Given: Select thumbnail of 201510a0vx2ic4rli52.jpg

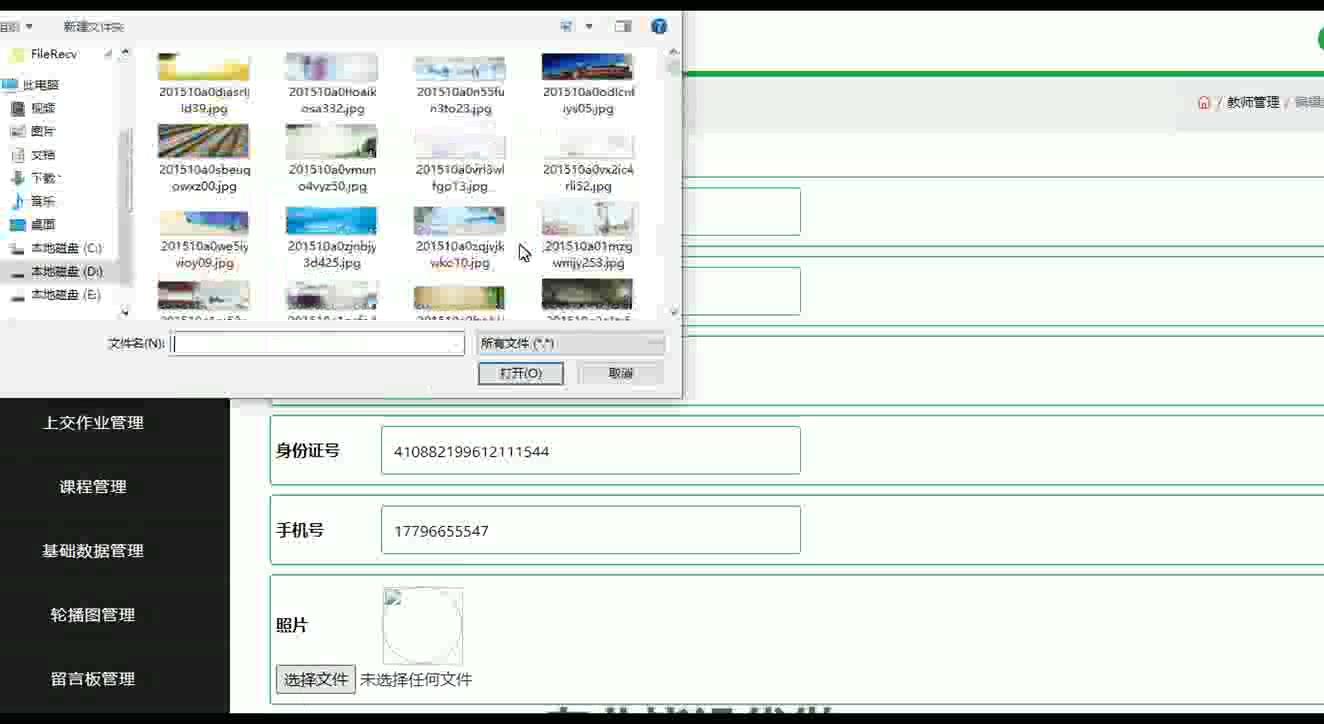Looking at the screenshot, I should pos(587,141).
